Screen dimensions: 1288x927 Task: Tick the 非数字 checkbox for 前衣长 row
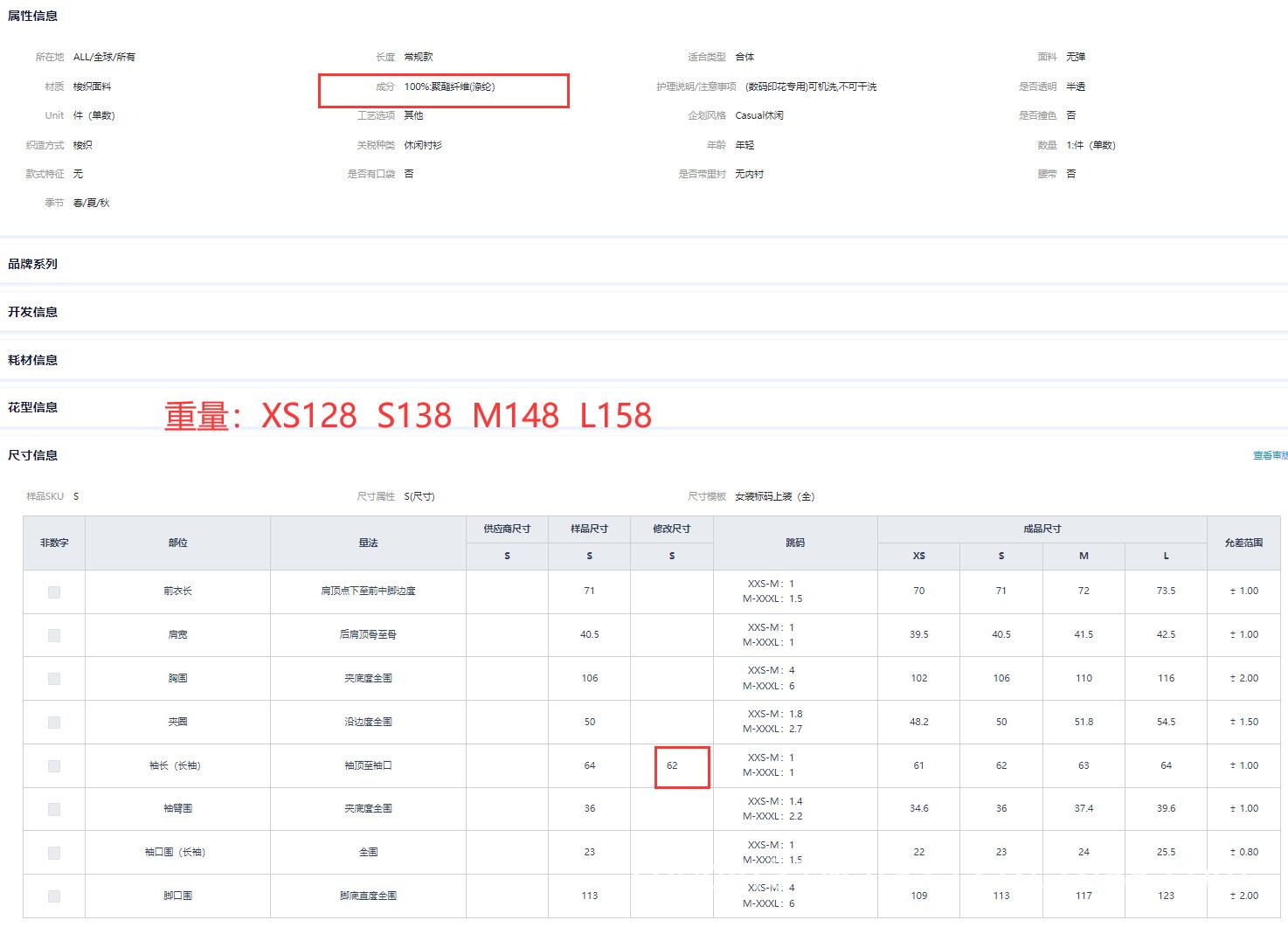pos(54,592)
